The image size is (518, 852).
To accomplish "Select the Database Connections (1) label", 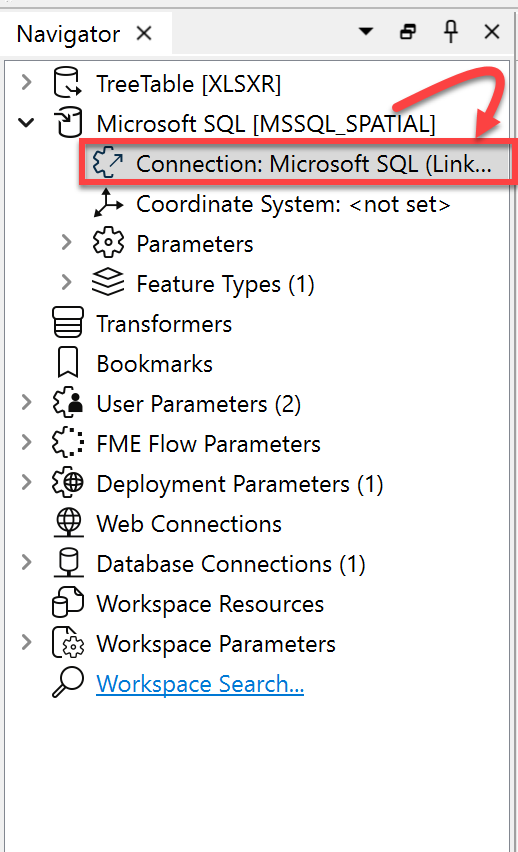I will (x=231, y=564).
